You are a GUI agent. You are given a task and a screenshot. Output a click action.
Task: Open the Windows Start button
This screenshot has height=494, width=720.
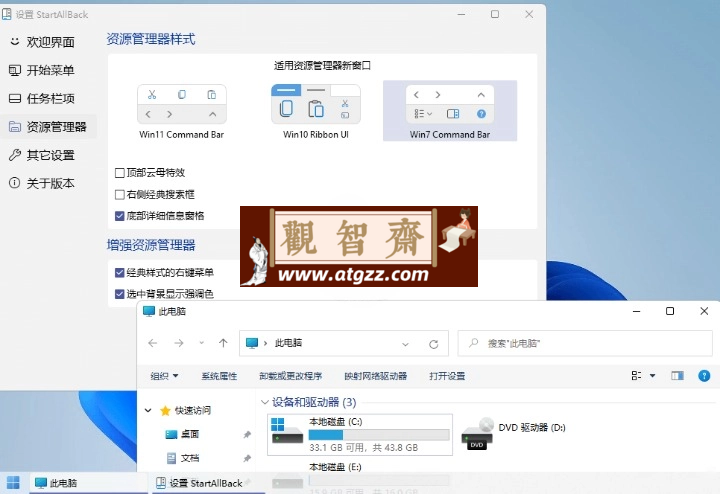click(13, 483)
